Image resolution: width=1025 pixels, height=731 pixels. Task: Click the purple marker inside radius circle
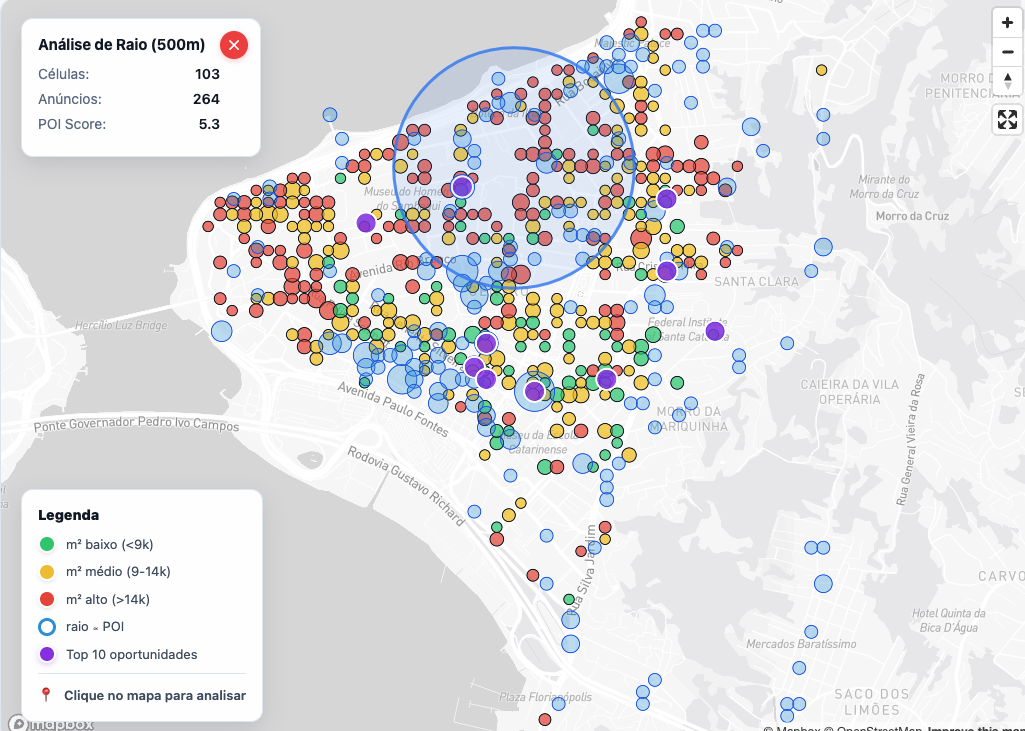pyautogui.click(x=462, y=187)
